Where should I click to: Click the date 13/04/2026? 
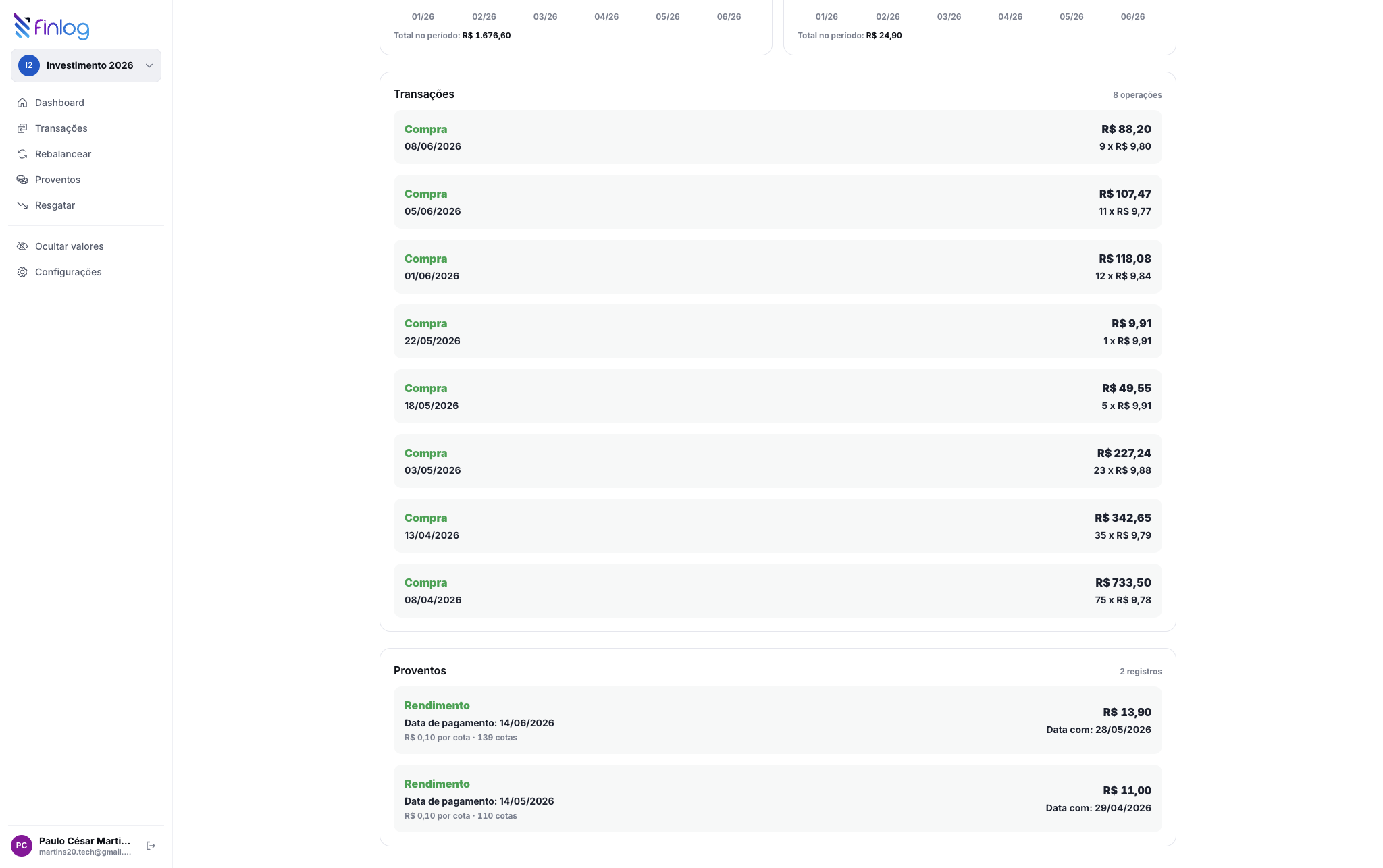coord(432,535)
